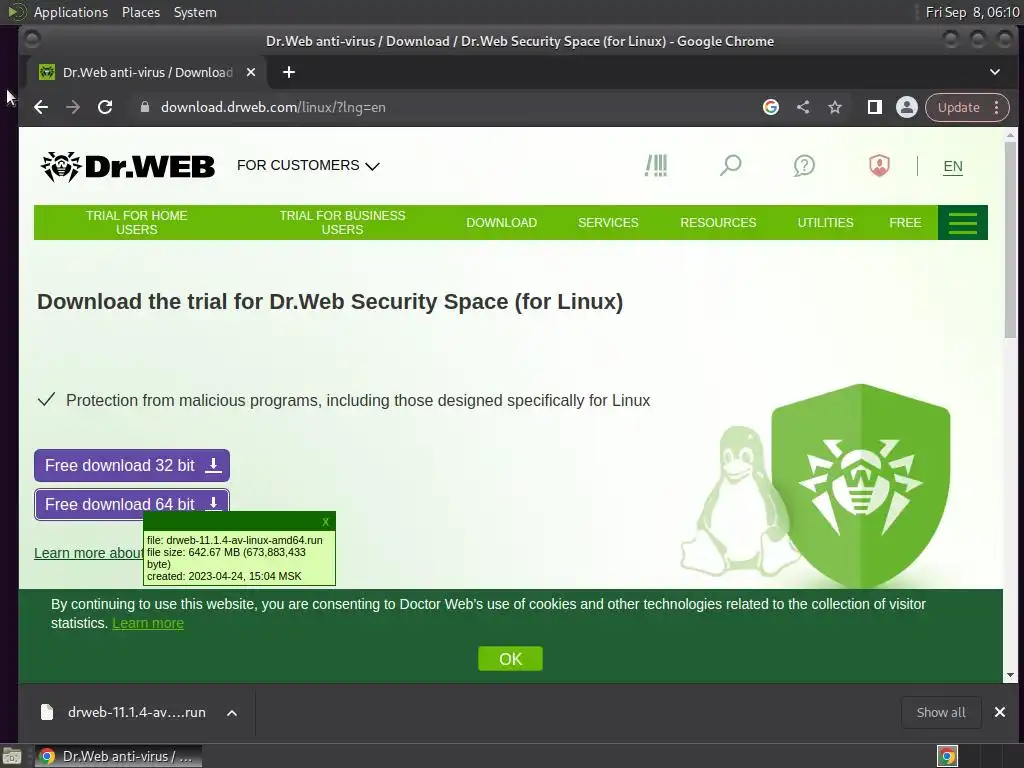This screenshot has width=1024, height=768.
Task: Expand the tab search chevron
Action: point(995,72)
